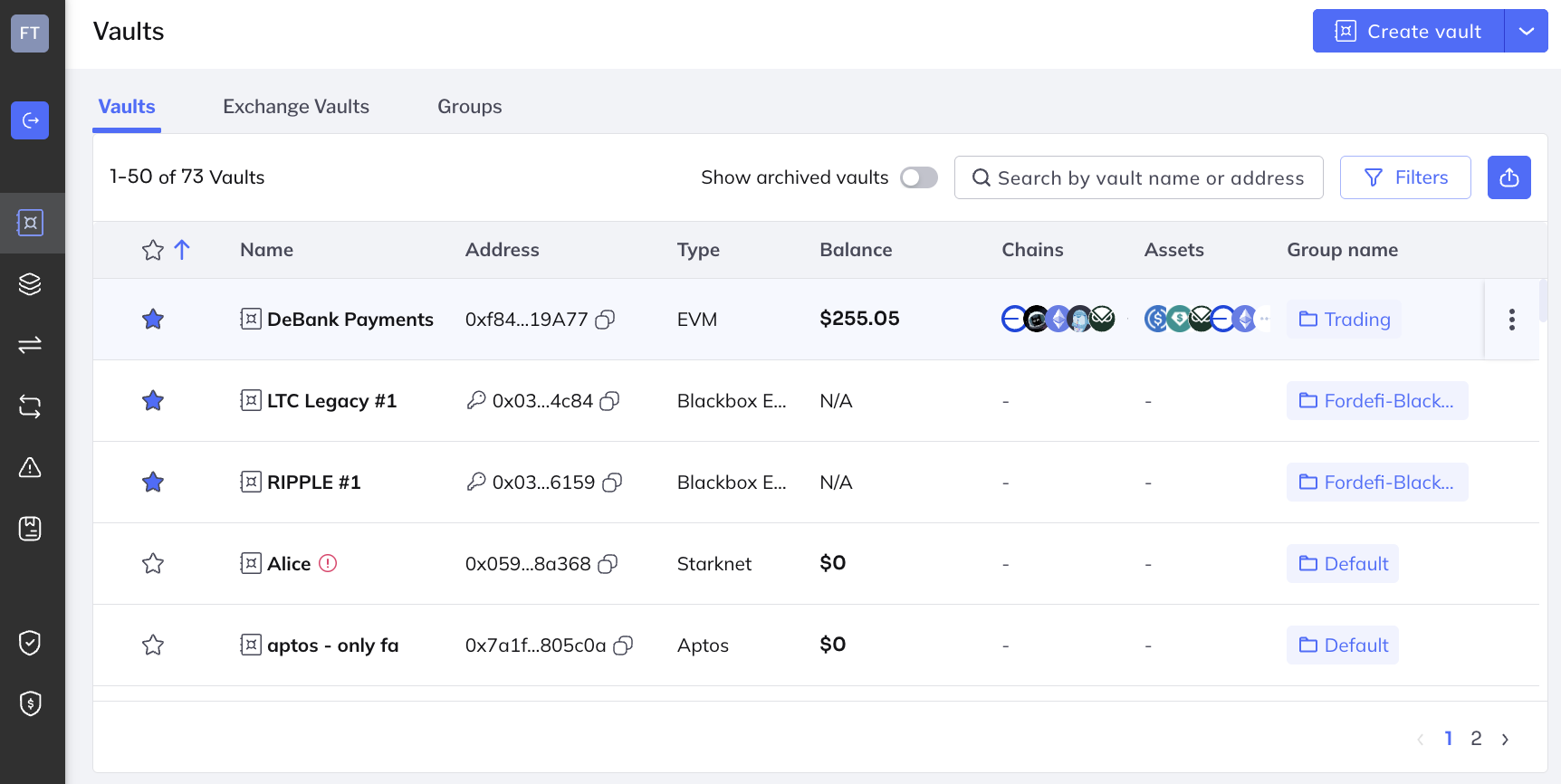Screen dimensions: 1561x784
Task: Favorite the Alice vault star
Action: (x=153, y=563)
